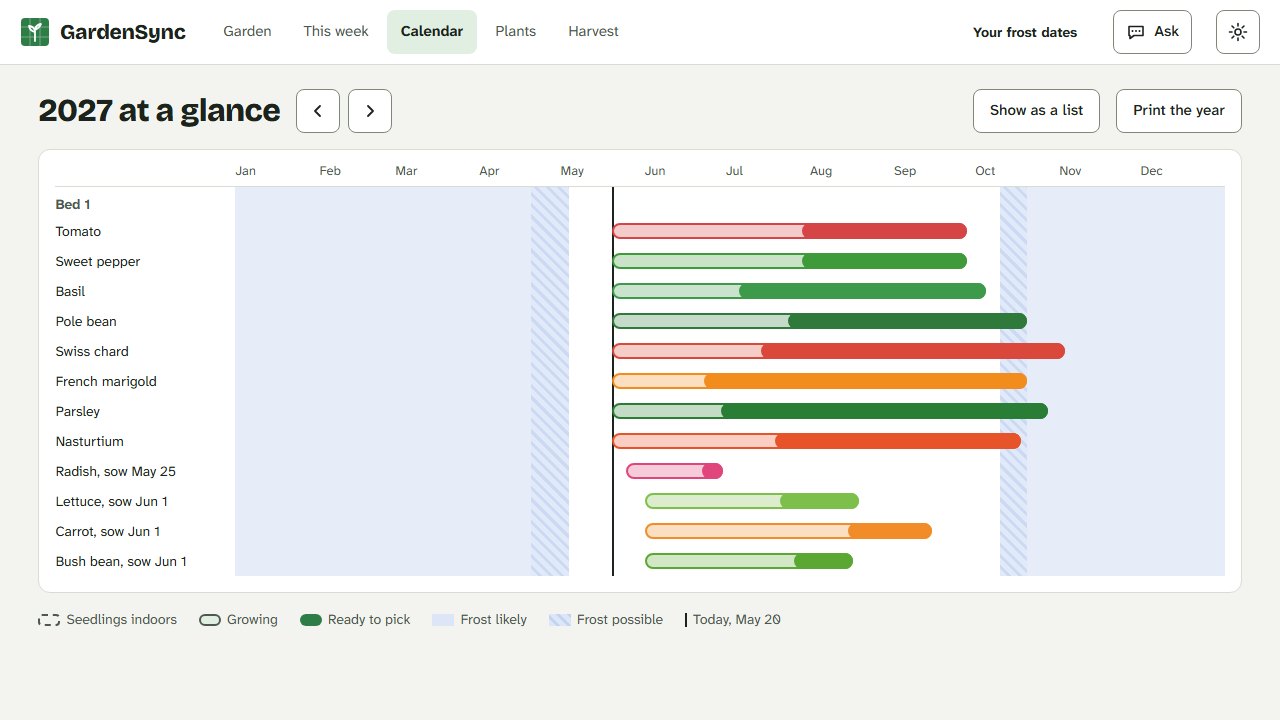Click the 'Today, May 20' legend entry
This screenshot has height=720, width=1280.
733,620
